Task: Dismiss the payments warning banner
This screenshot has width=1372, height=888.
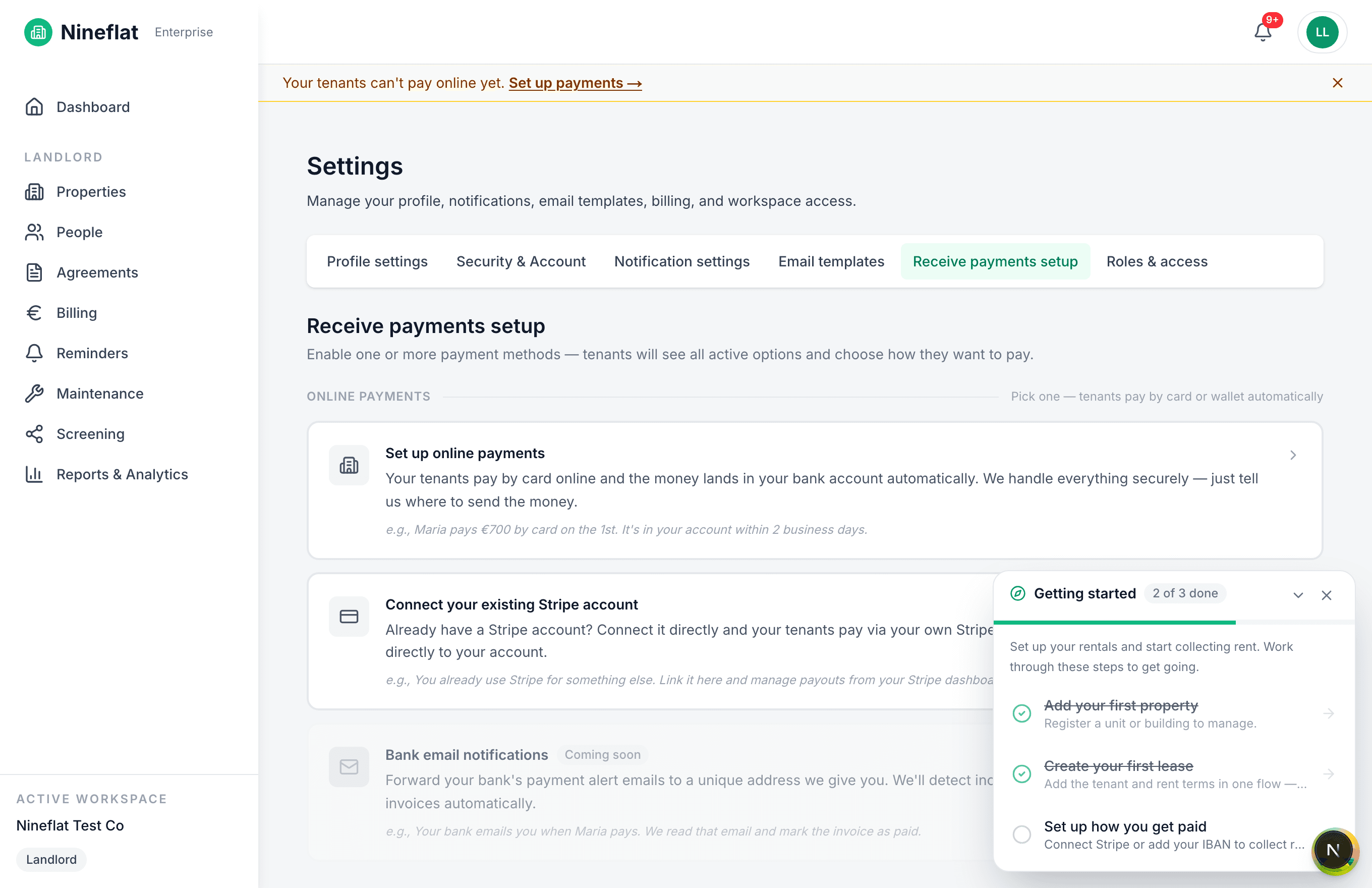Action: [1337, 83]
